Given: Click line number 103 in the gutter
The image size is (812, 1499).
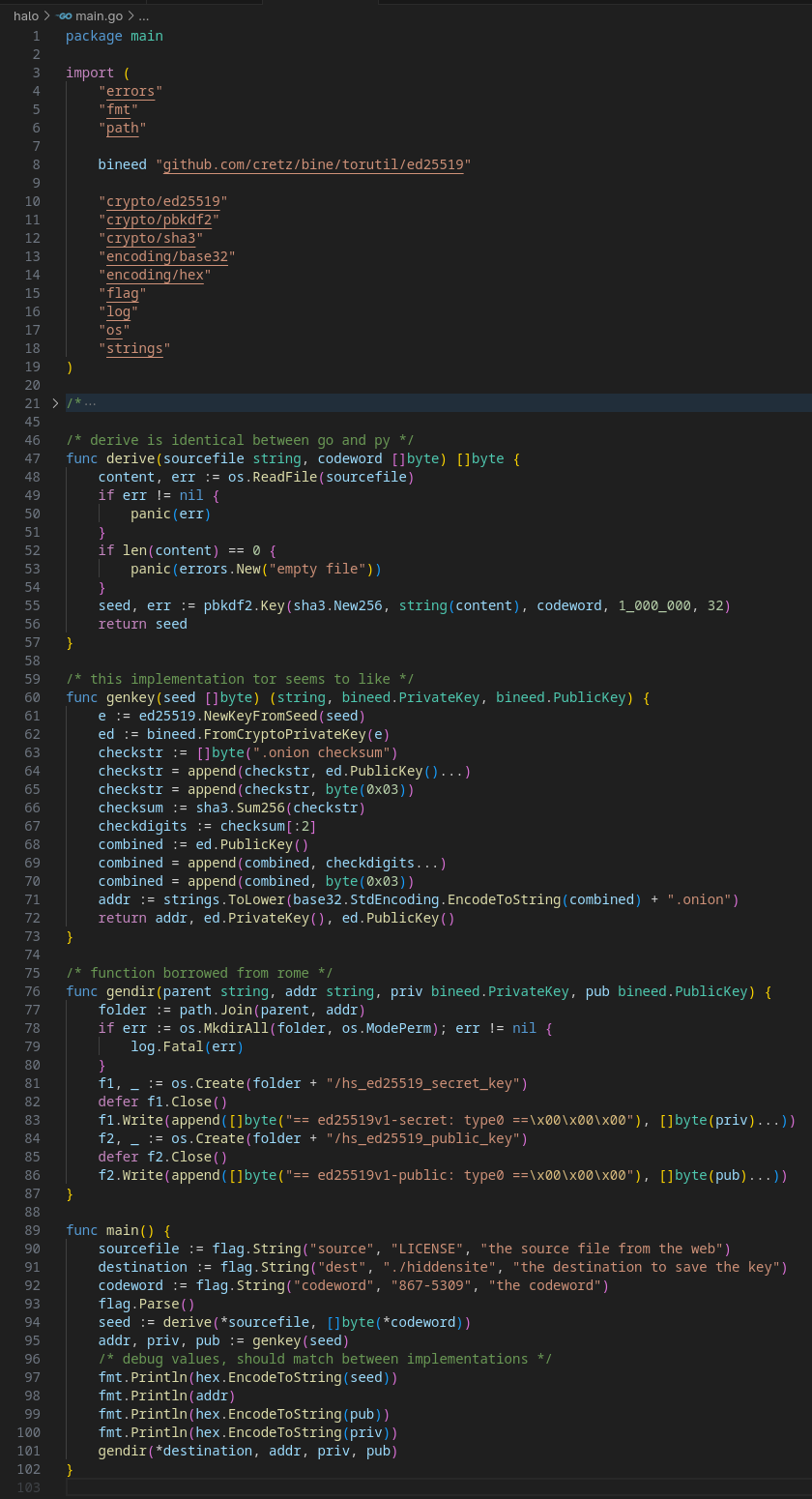Looking at the screenshot, I should (x=29, y=1487).
